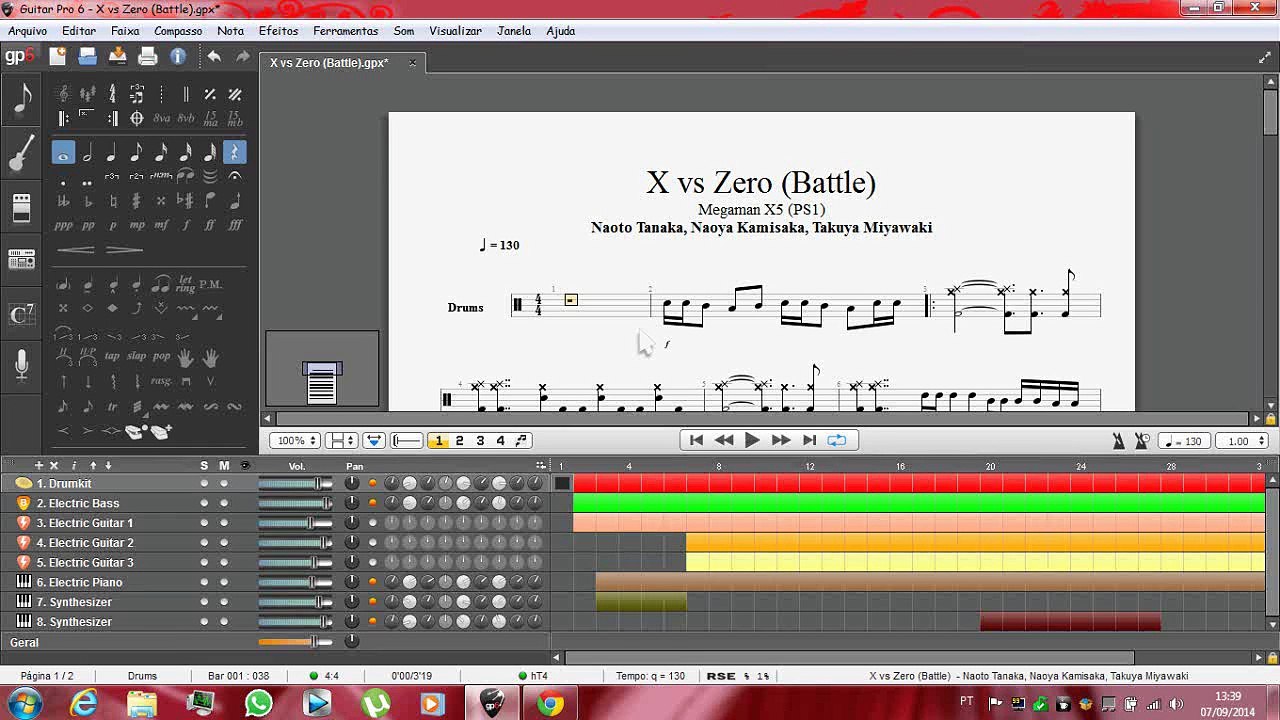Click the print icon
Screen dimensions: 1280x720
pyautogui.click(x=148, y=57)
